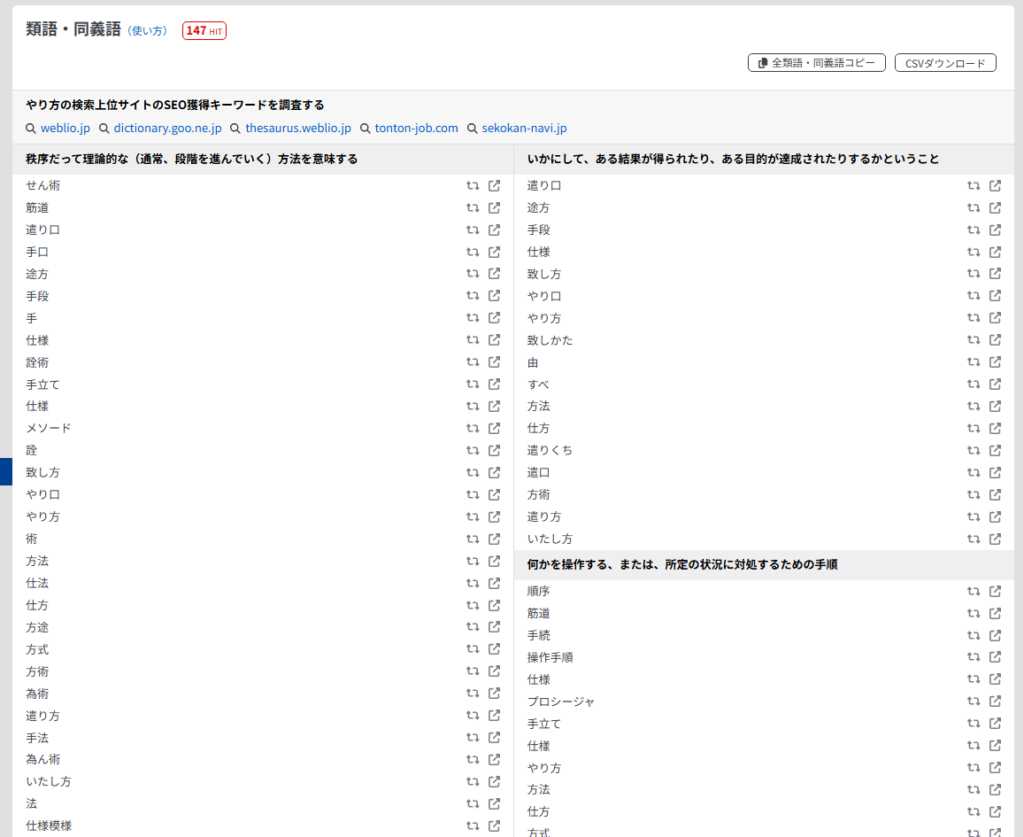Open the external link icon for メソード
The image size is (1023, 837).
click(x=494, y=428)
